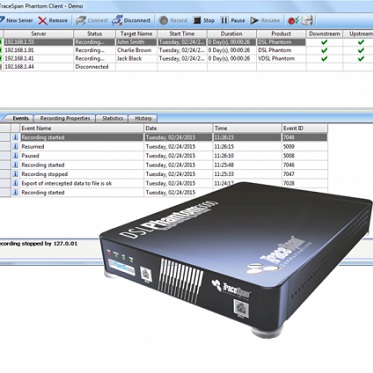The height and width of the screenshot is (373, 373).
Task: Click the Upstream checkmark for the Jack Black row
Action: click(x=361, y=58)
